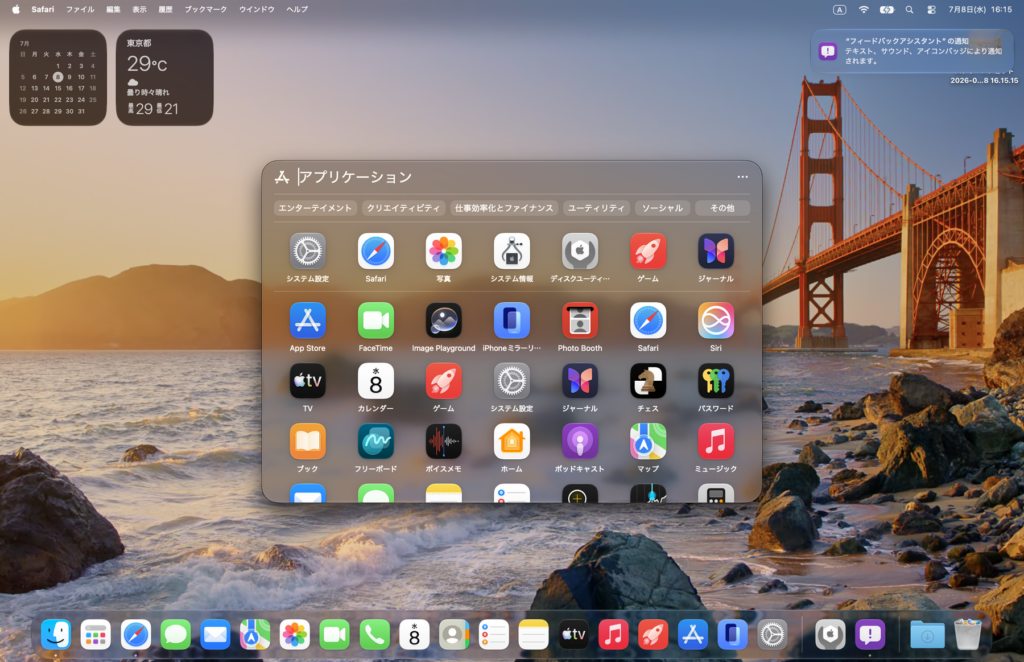The height and width of the screenshot is (662, 1024).
Task: Open Mail from the Dock
Action: coord(216,635)
